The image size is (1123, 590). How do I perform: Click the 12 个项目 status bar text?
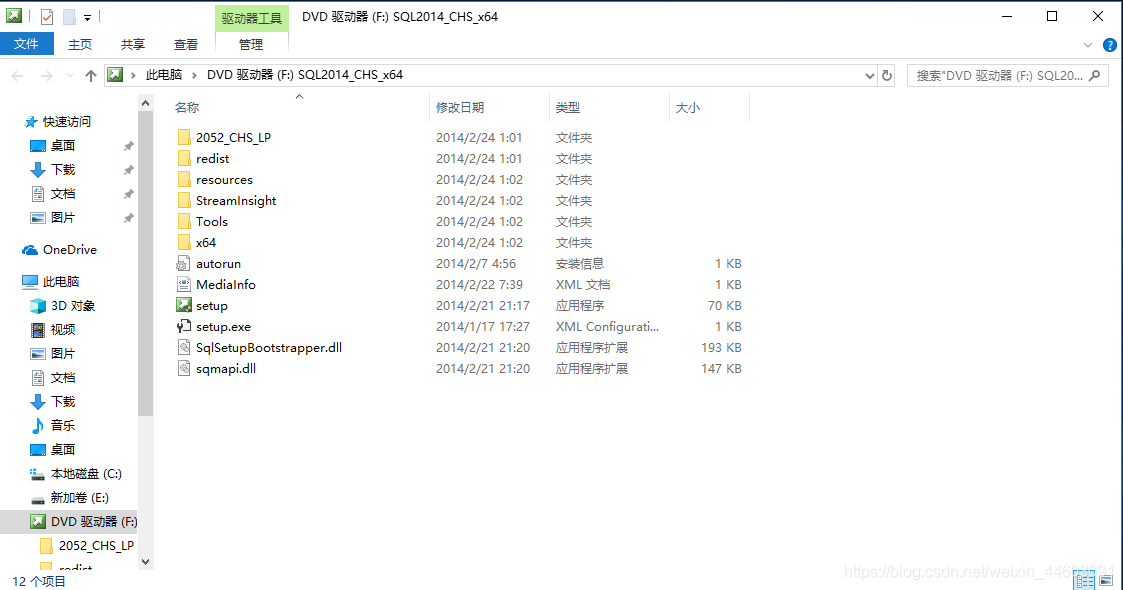click(x=39, y=581)
